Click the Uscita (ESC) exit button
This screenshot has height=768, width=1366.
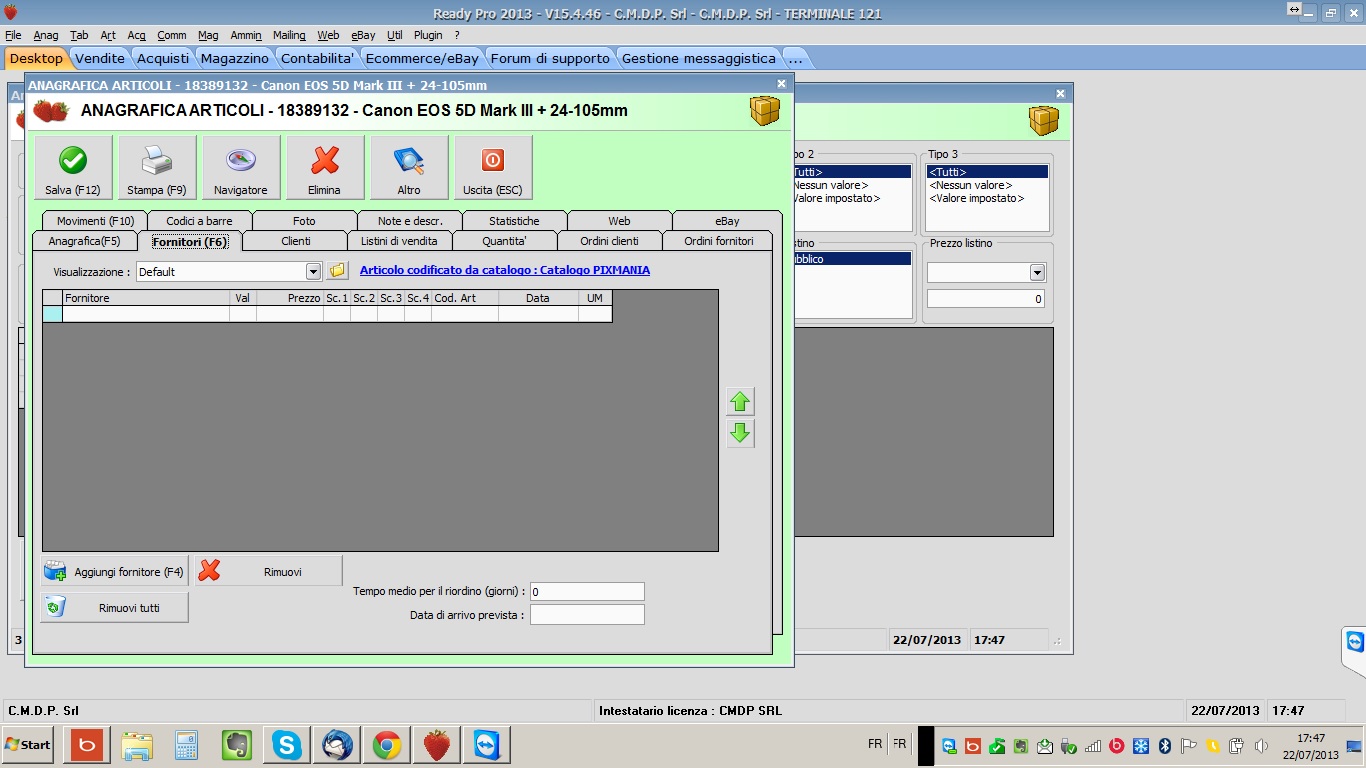493,167
